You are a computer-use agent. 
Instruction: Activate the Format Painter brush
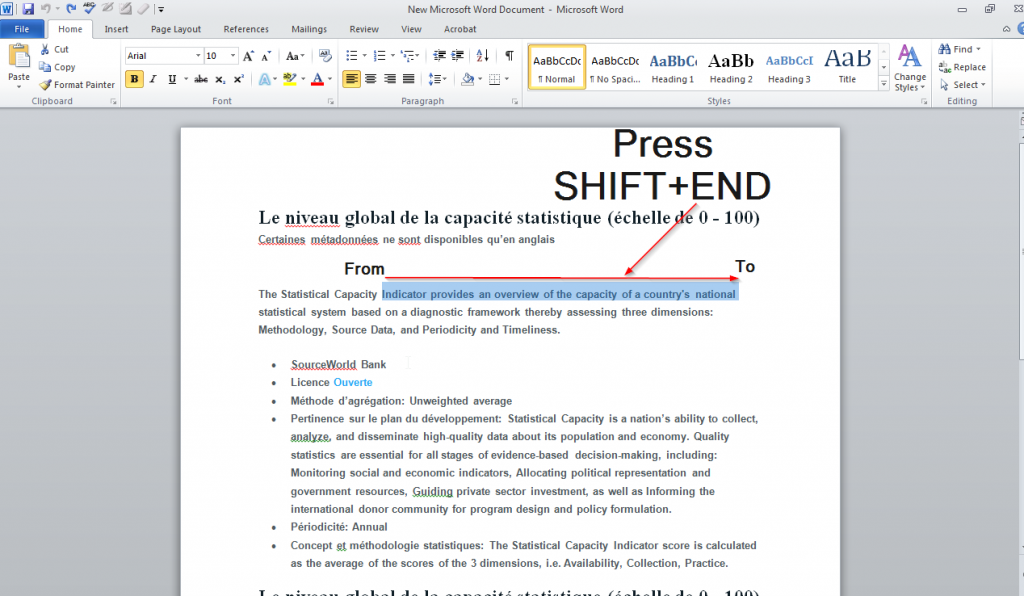(x=45, y=85)
